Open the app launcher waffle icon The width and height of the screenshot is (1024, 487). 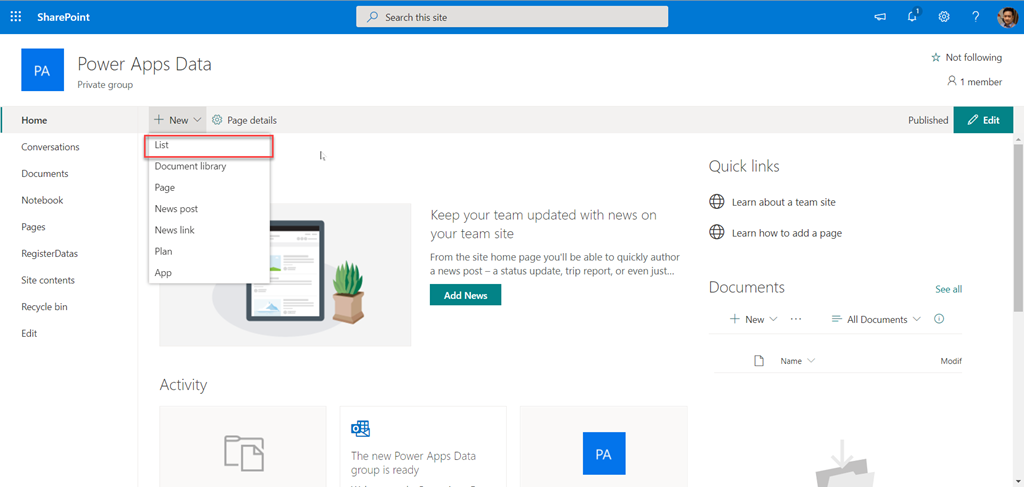[16, 17]
